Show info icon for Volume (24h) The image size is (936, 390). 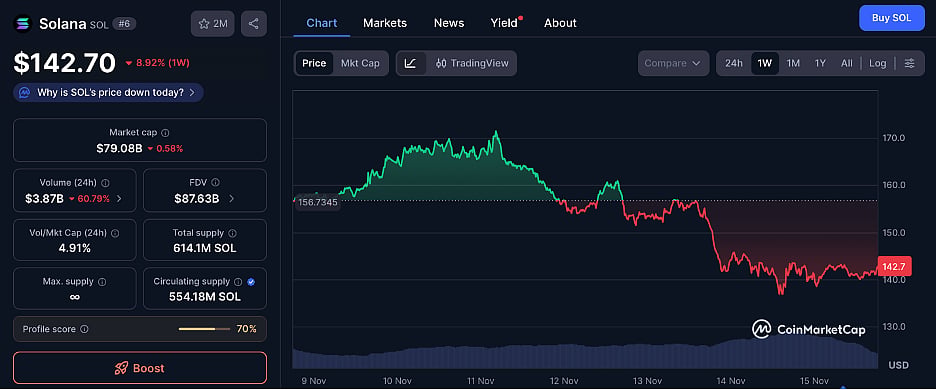pos(106,183)
